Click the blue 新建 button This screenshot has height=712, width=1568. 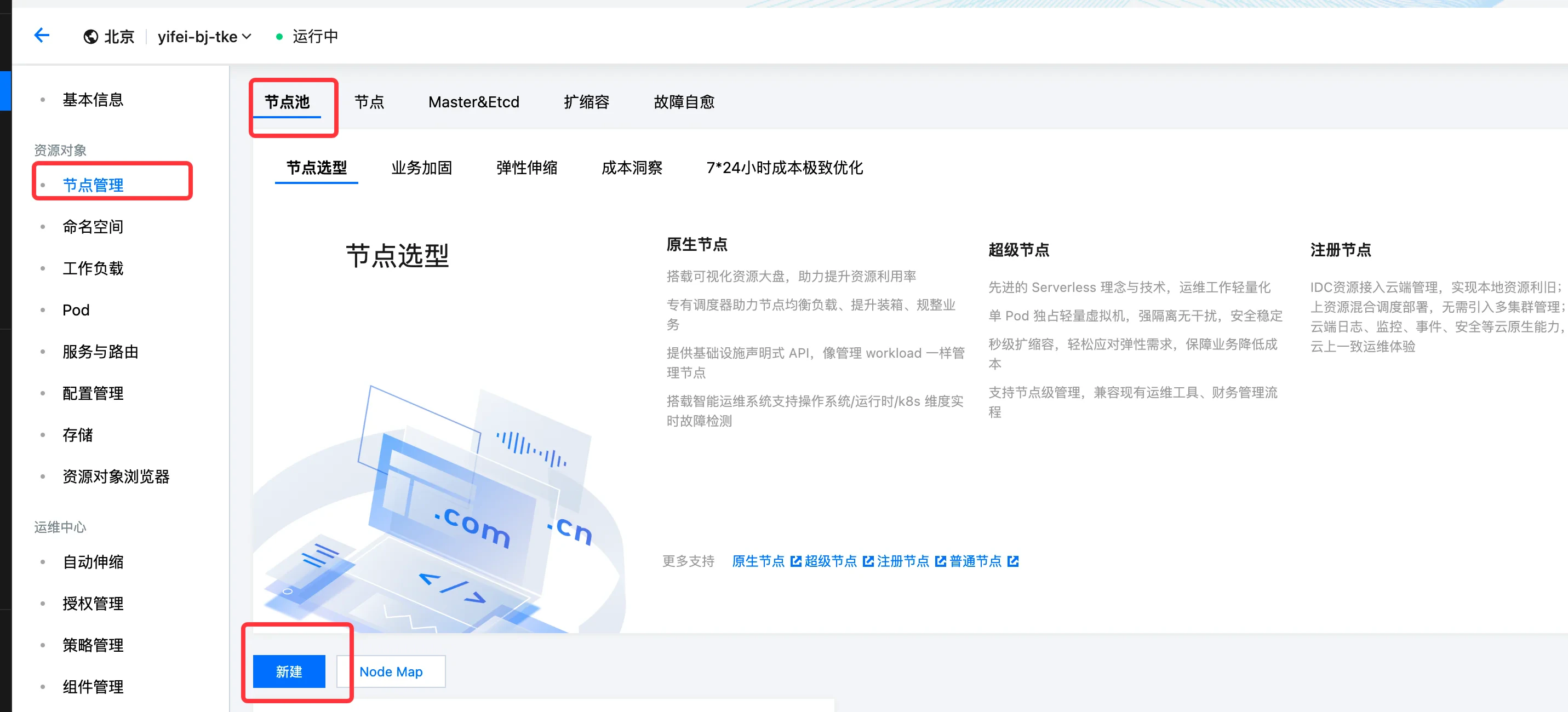289,671
